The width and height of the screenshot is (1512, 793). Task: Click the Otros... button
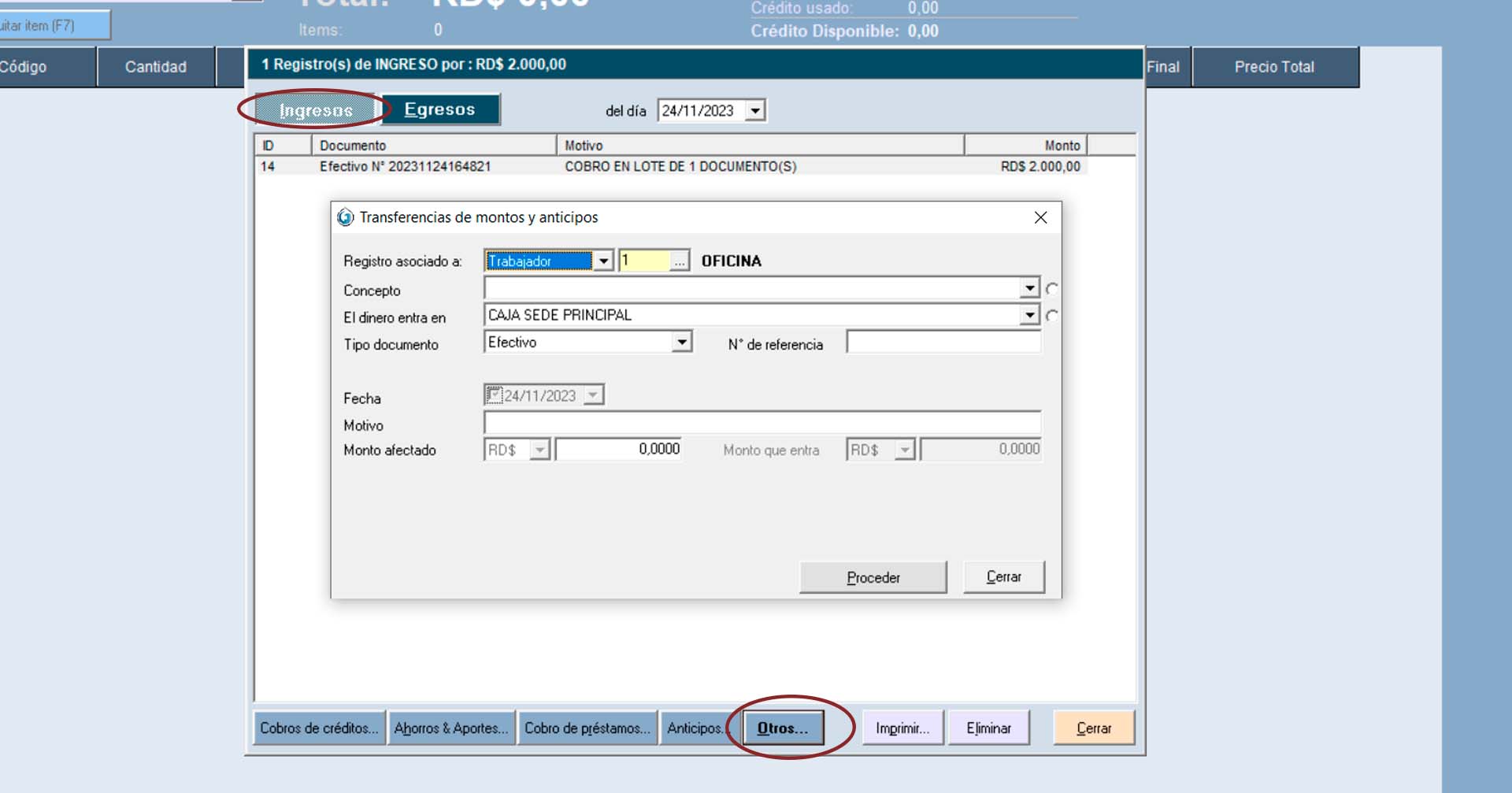(x=783, y=728)
